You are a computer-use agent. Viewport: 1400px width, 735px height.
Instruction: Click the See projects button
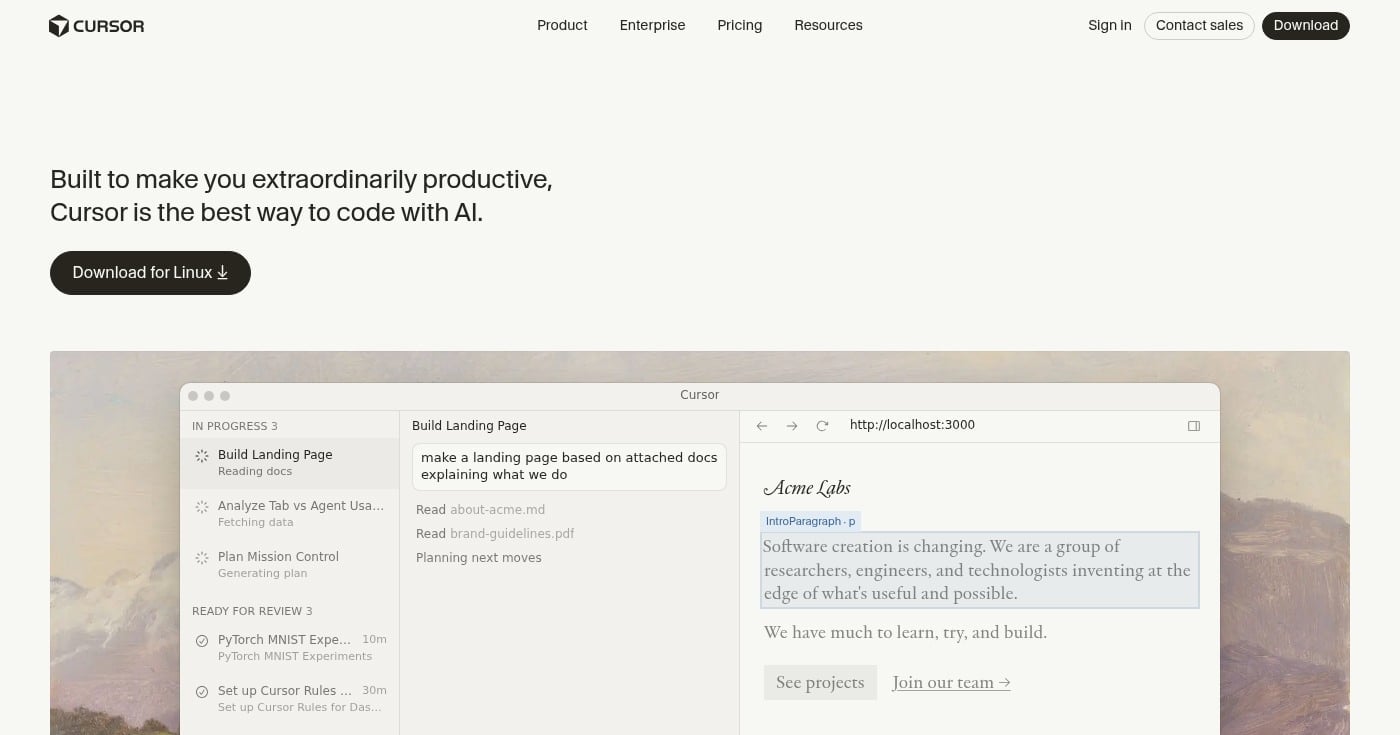click(820, 682)
